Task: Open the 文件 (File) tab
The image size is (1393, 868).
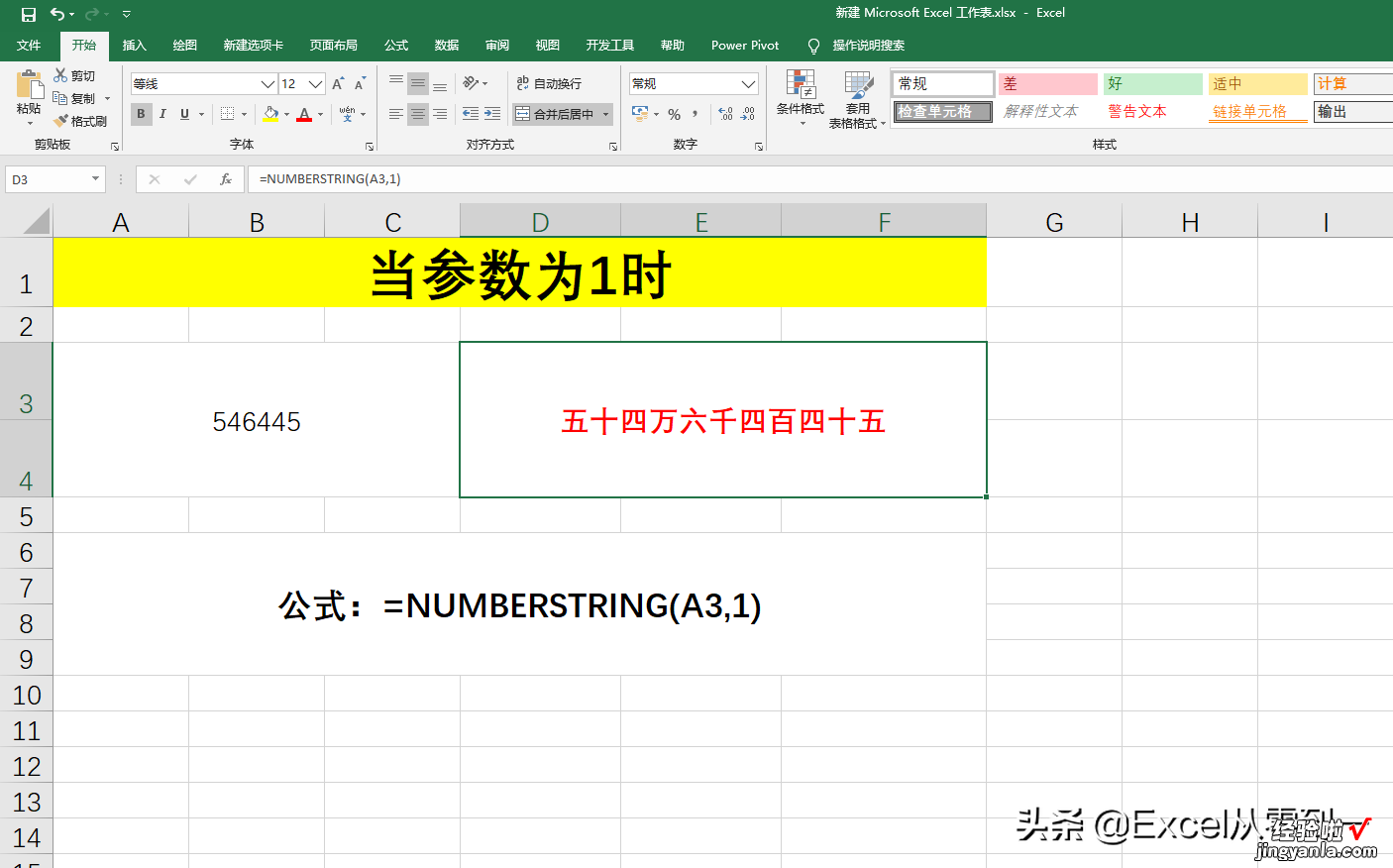Action: point(29,46)
